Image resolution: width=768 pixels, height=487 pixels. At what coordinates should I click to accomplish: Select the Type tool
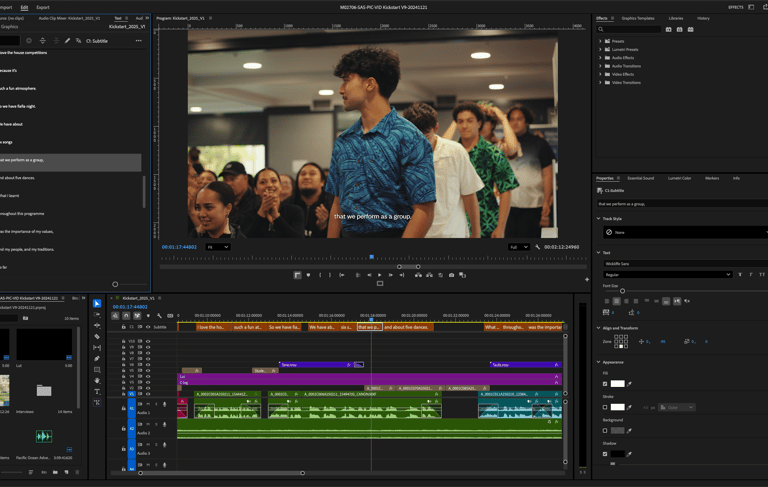pos(97,392)
